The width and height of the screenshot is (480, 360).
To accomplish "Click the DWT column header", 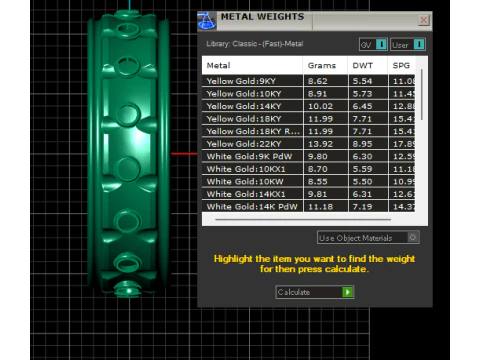I will click(368, 65).
